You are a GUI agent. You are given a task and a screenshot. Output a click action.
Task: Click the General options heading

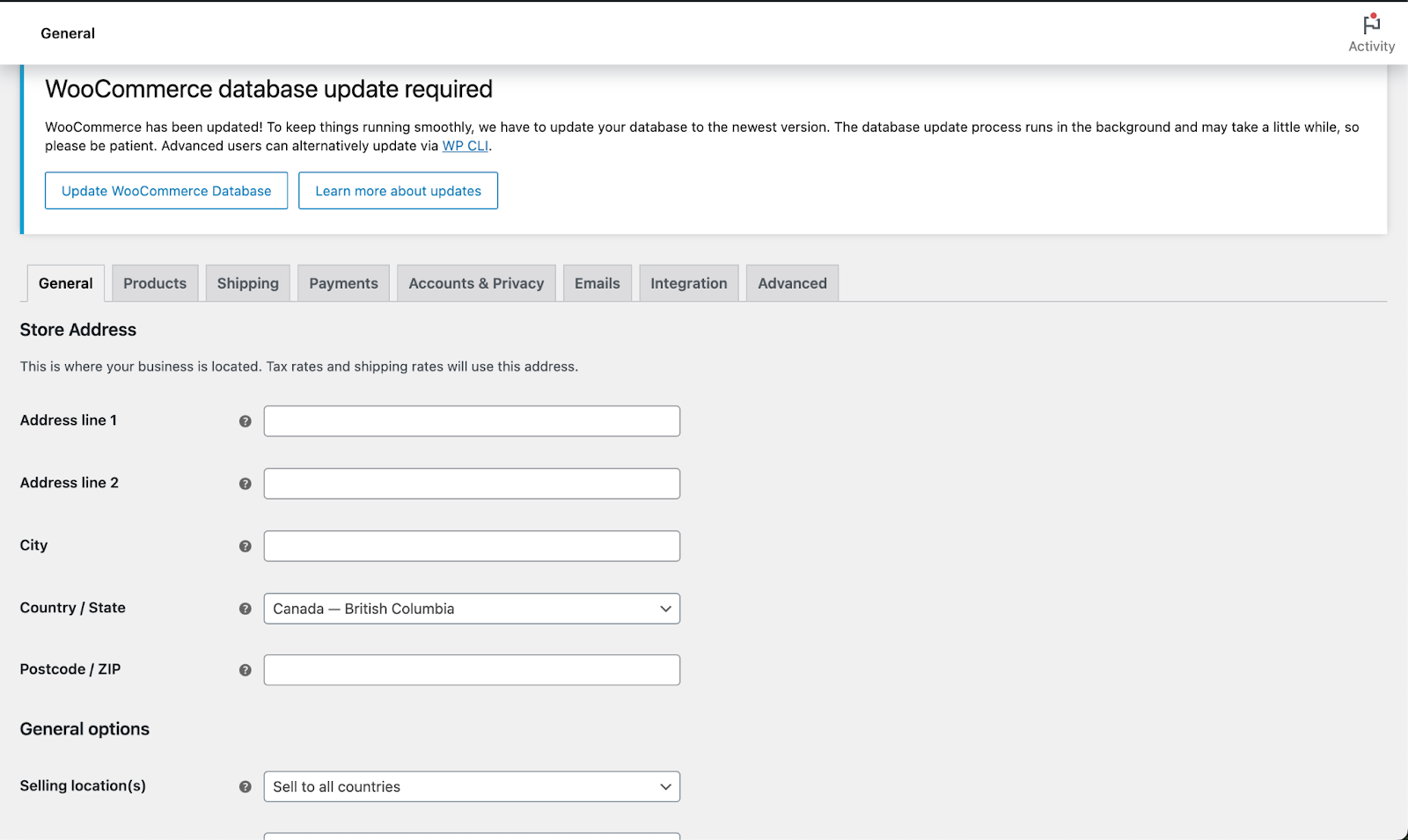[x=84, y=729]
